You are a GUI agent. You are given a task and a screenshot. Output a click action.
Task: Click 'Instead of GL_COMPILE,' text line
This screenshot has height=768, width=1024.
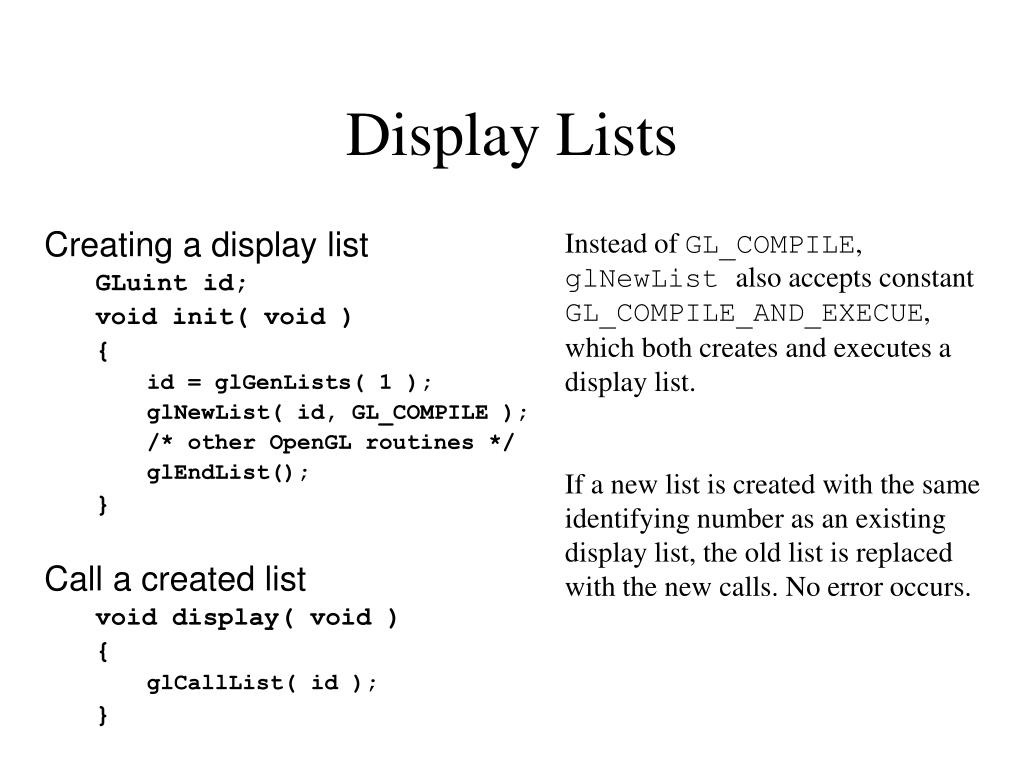coord(713,245)
